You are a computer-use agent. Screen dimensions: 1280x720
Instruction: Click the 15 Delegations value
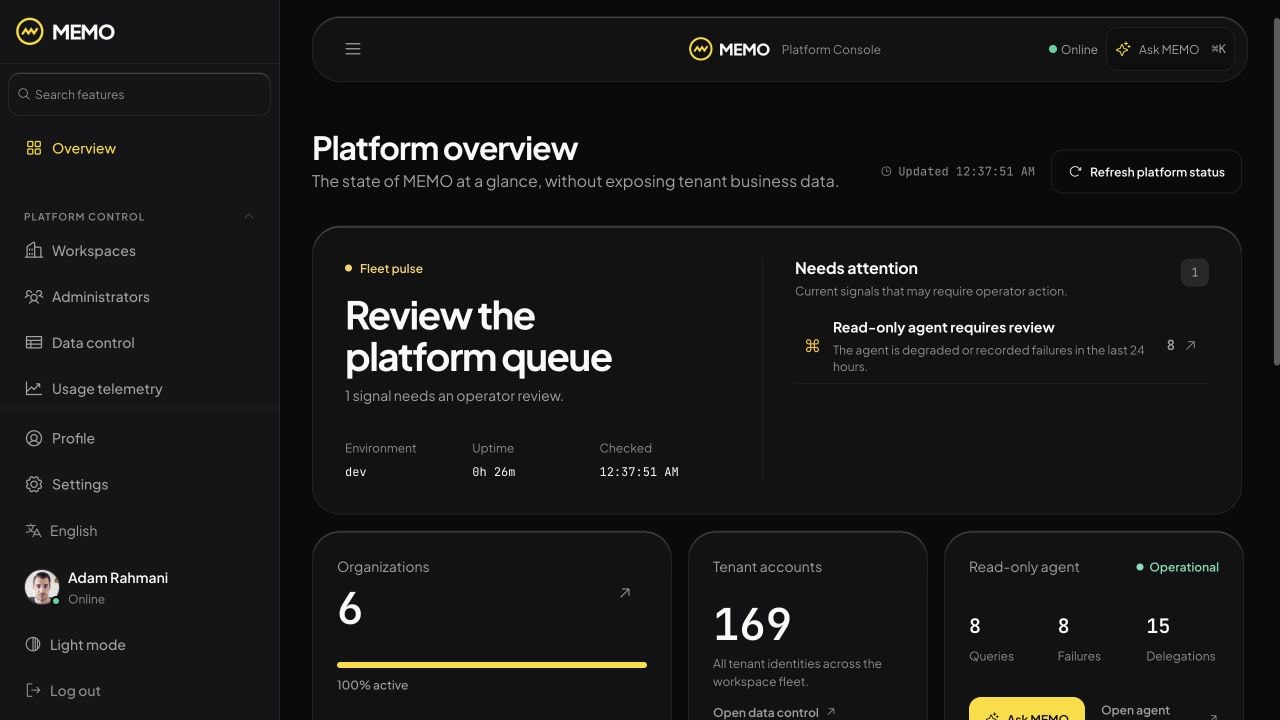1158,626
